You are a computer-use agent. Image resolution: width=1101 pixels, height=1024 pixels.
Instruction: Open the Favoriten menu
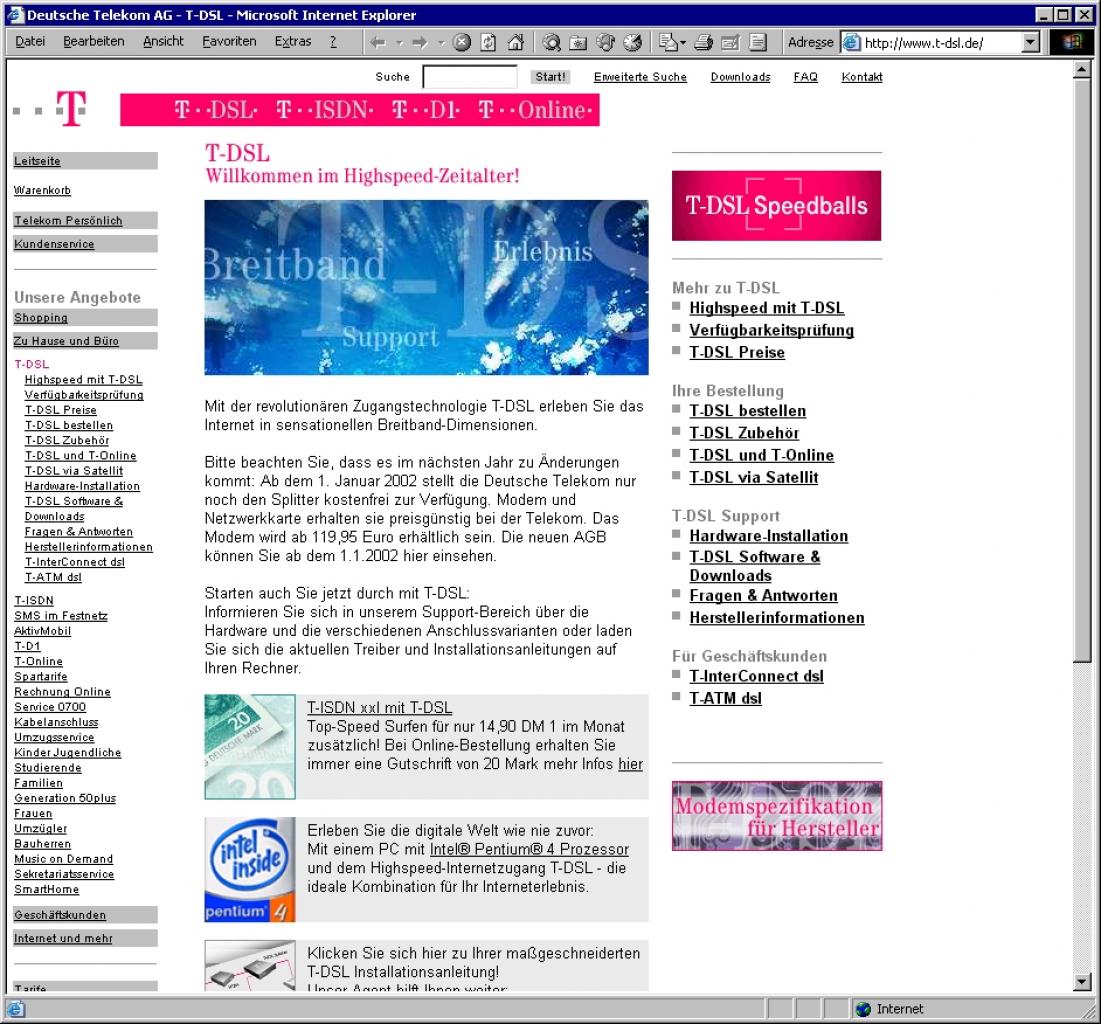tap(229, 41)
